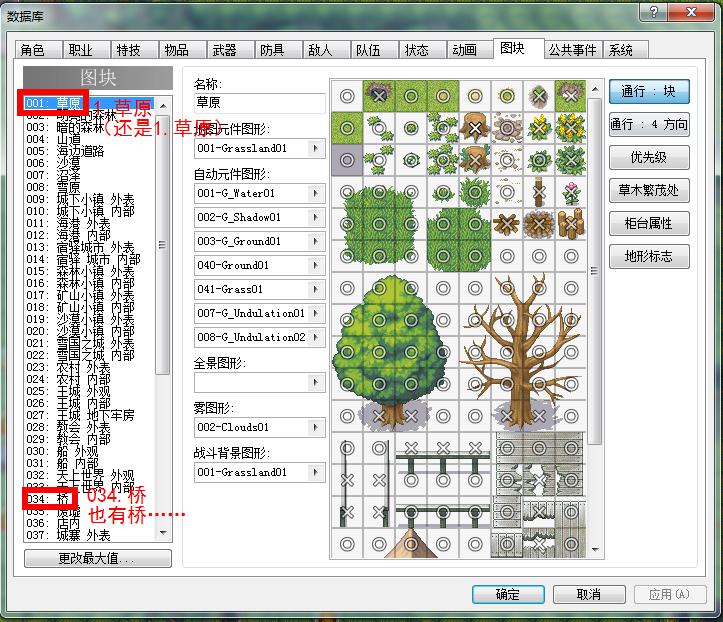The image size is (723, 622).
Task: Open the 特技 tab
Action: pyautogui.click(x=134, y=49)
